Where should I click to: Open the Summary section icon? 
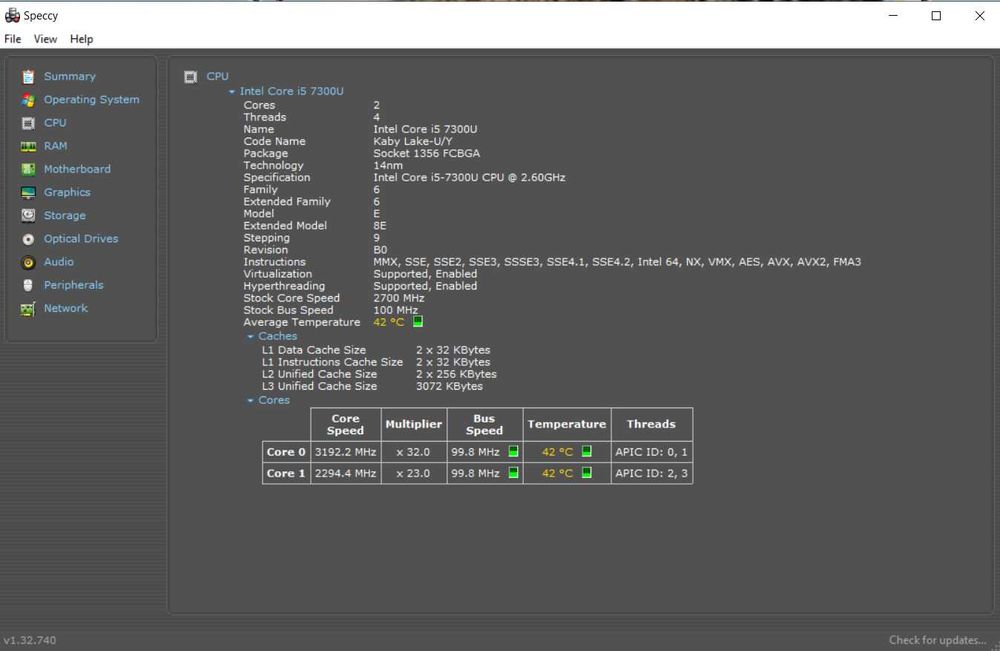[x=28, y=76]
